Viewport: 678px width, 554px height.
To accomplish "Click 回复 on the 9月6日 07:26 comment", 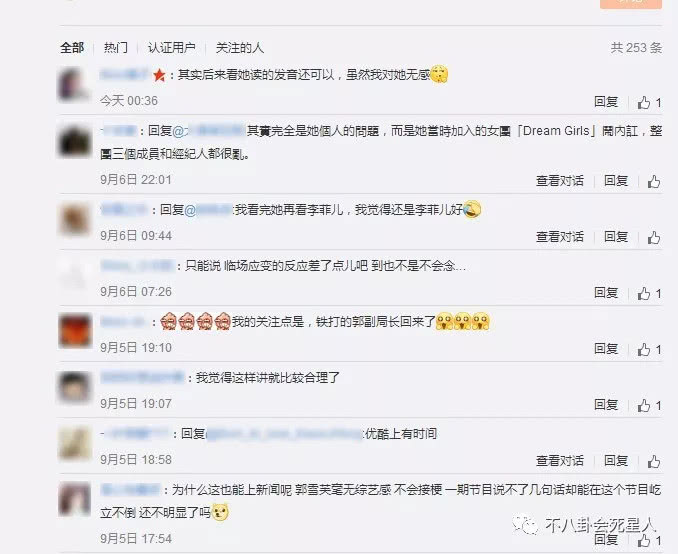I will (x=606, y=292).
